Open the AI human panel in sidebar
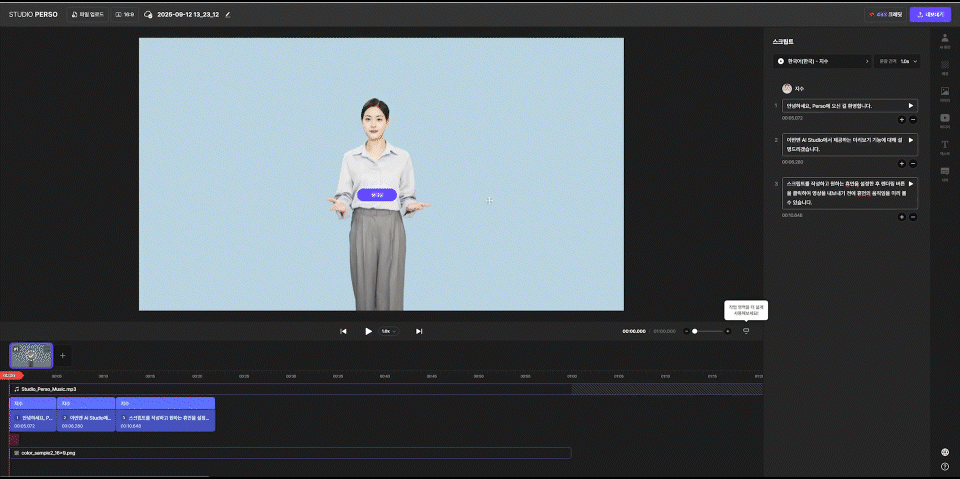The height and width of the screenshot is (479, 960). click(x=944, y=40)
